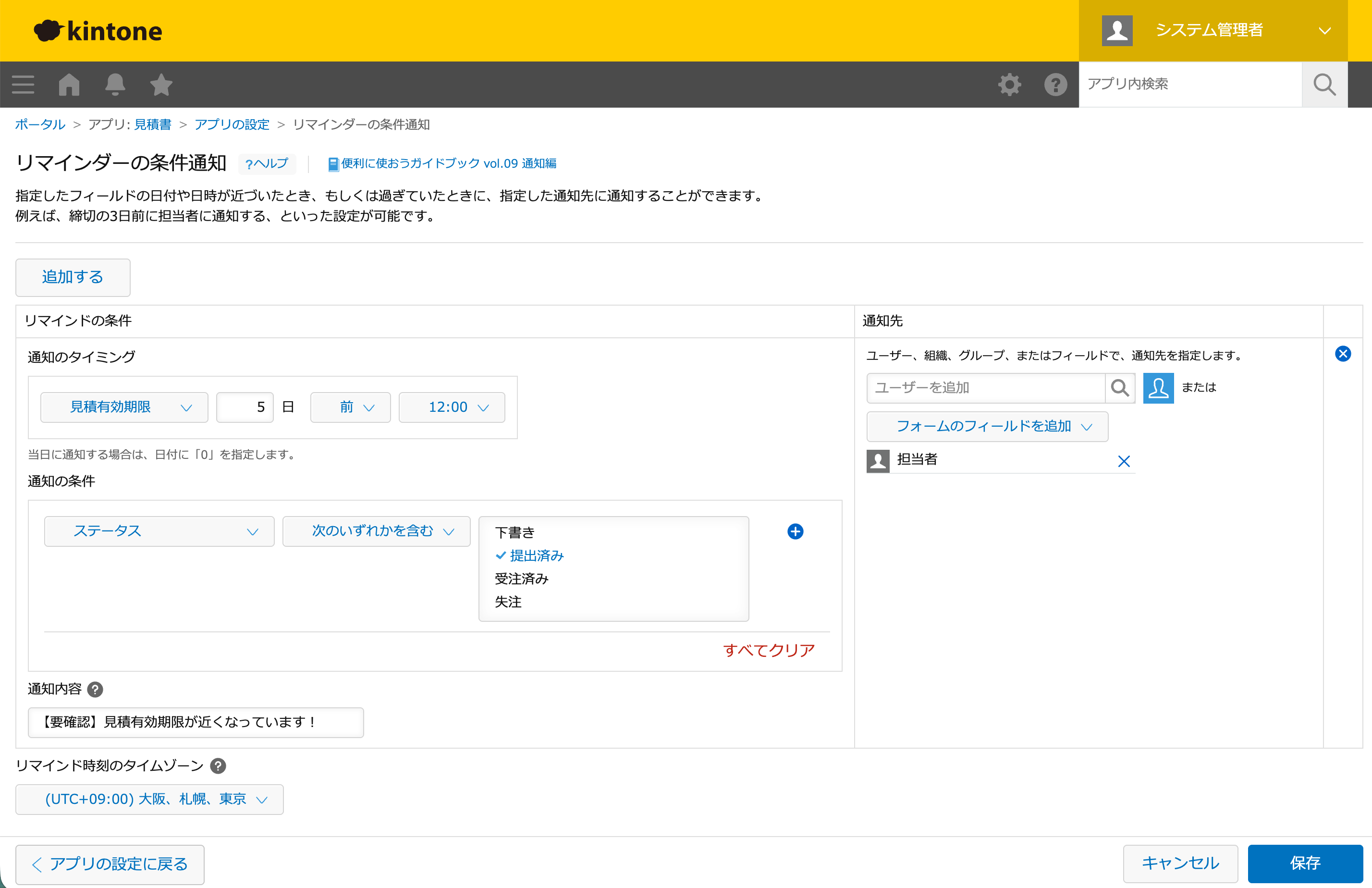The image size is (1372, 888).
Task: Open the hamburger navigation menu
Action: click(x=23, y=84)
